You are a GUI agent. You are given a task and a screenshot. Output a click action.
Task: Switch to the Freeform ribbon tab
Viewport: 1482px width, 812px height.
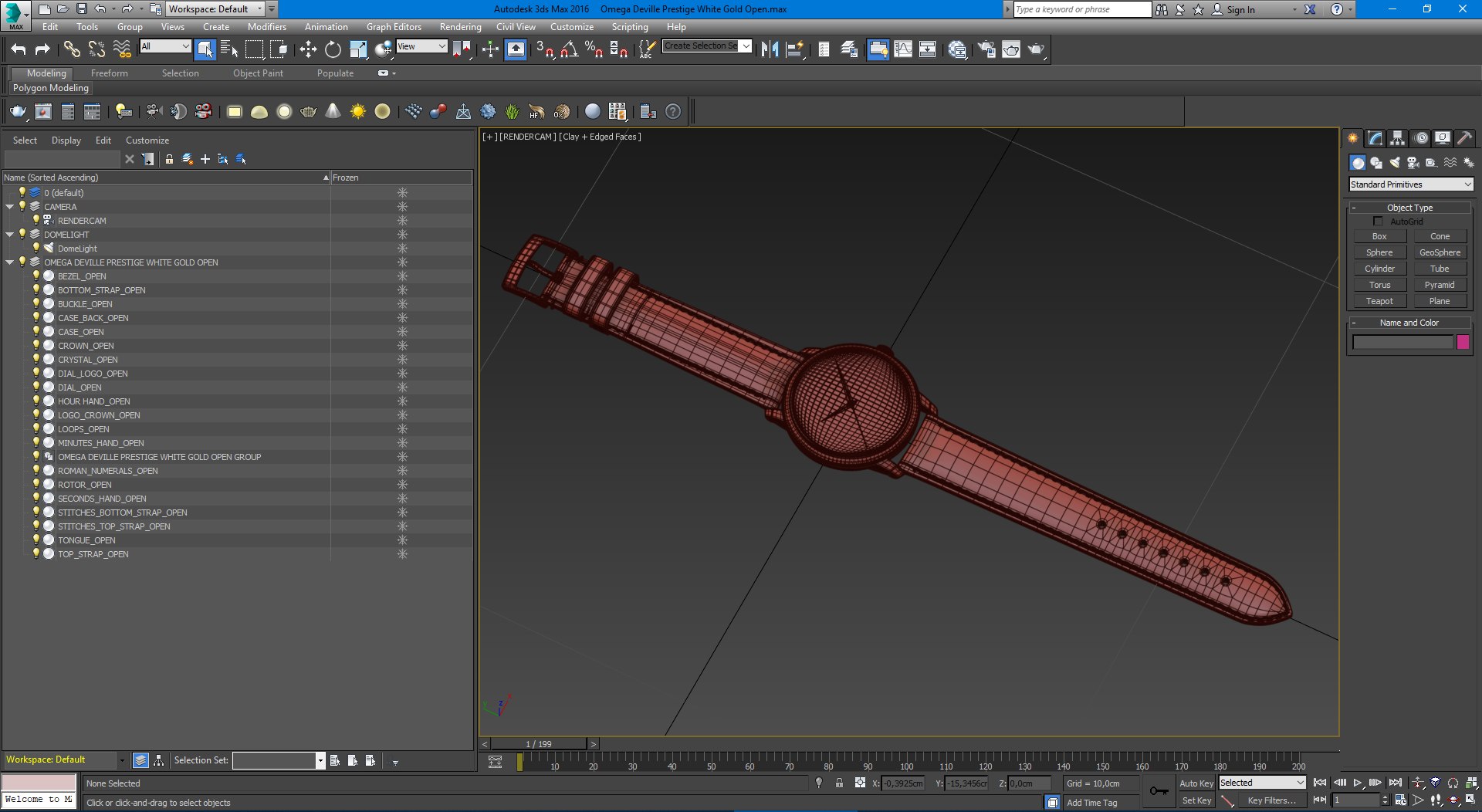click(110, 73)
